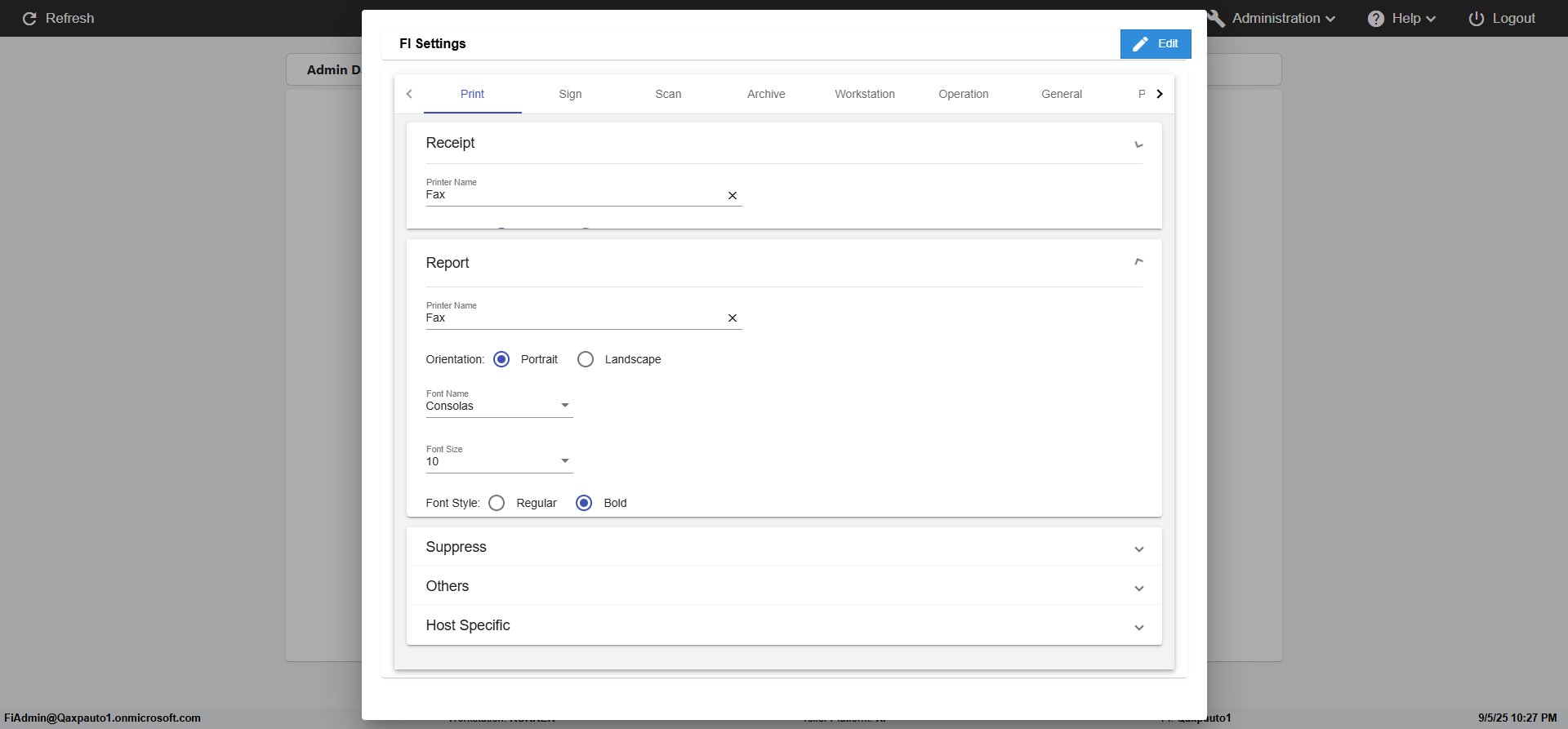This screenshot has width=1568, height=729.
Task: Clear the Report printer name field
Action: pyautogui.click(x=733, y=318)
